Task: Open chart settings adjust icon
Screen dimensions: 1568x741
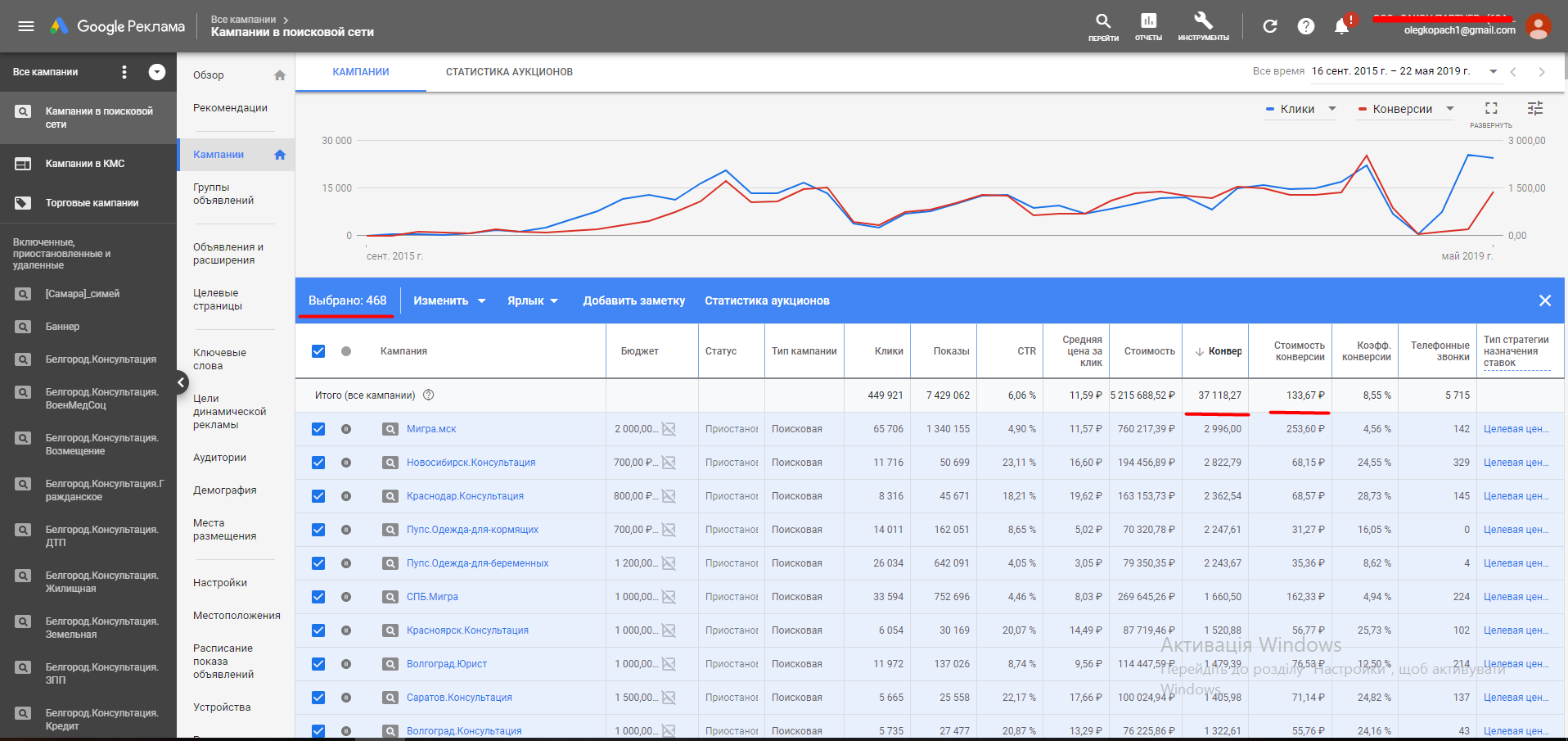Action: pos(1535,108)
